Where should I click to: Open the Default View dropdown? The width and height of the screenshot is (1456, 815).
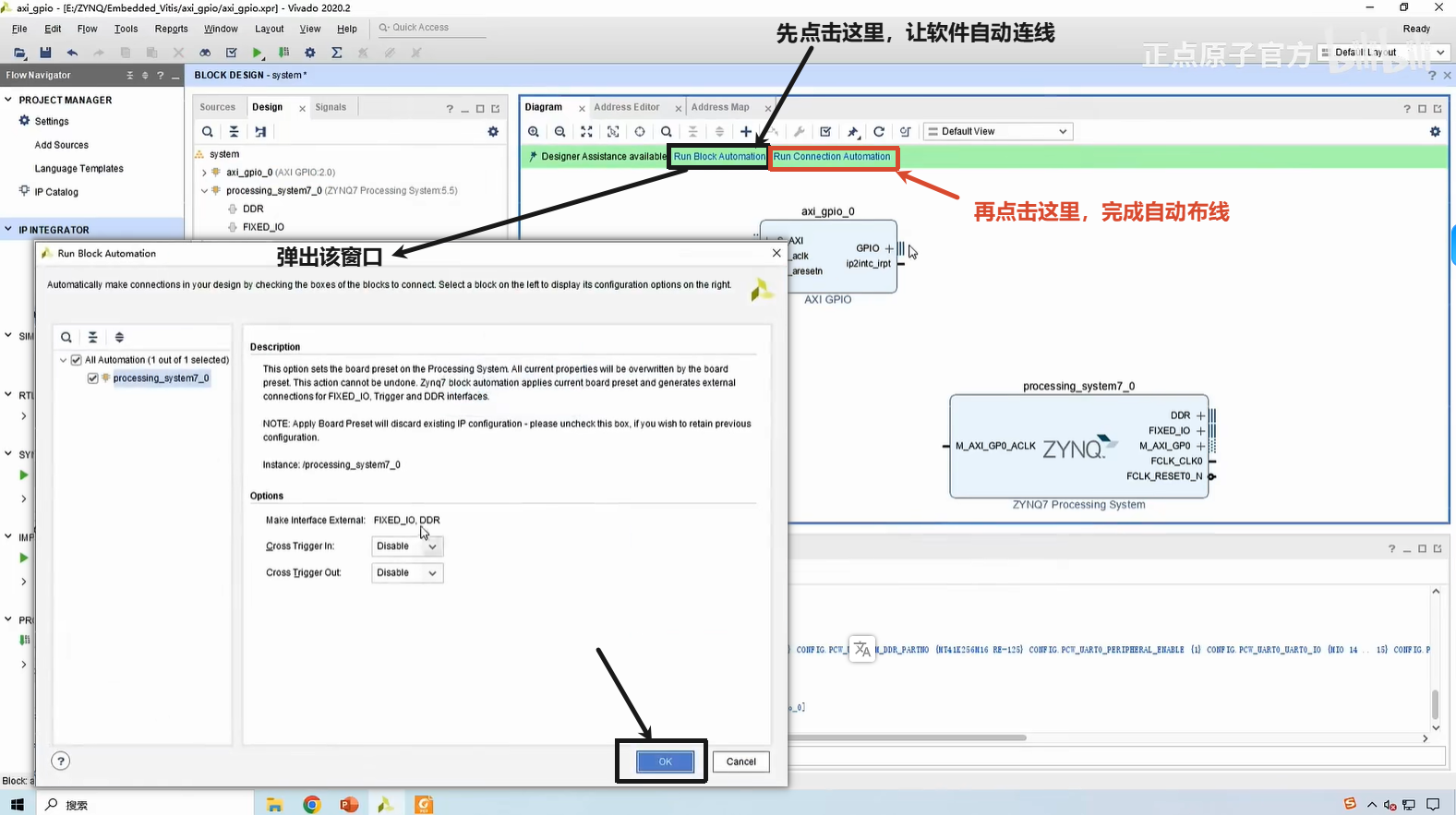pyautogui.click(x=998, y=132)
